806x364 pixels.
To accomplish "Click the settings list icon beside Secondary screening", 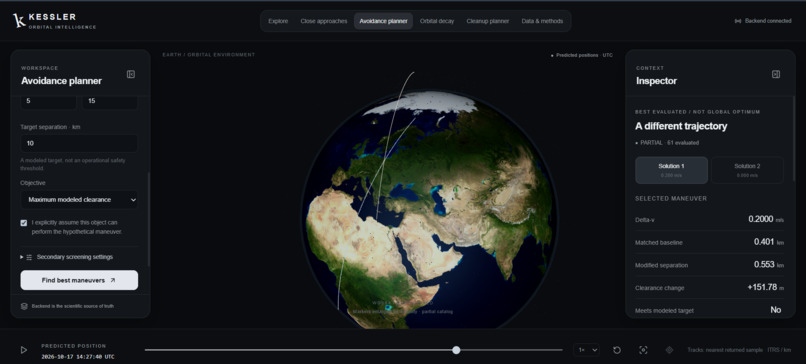I will coord(29,257).
